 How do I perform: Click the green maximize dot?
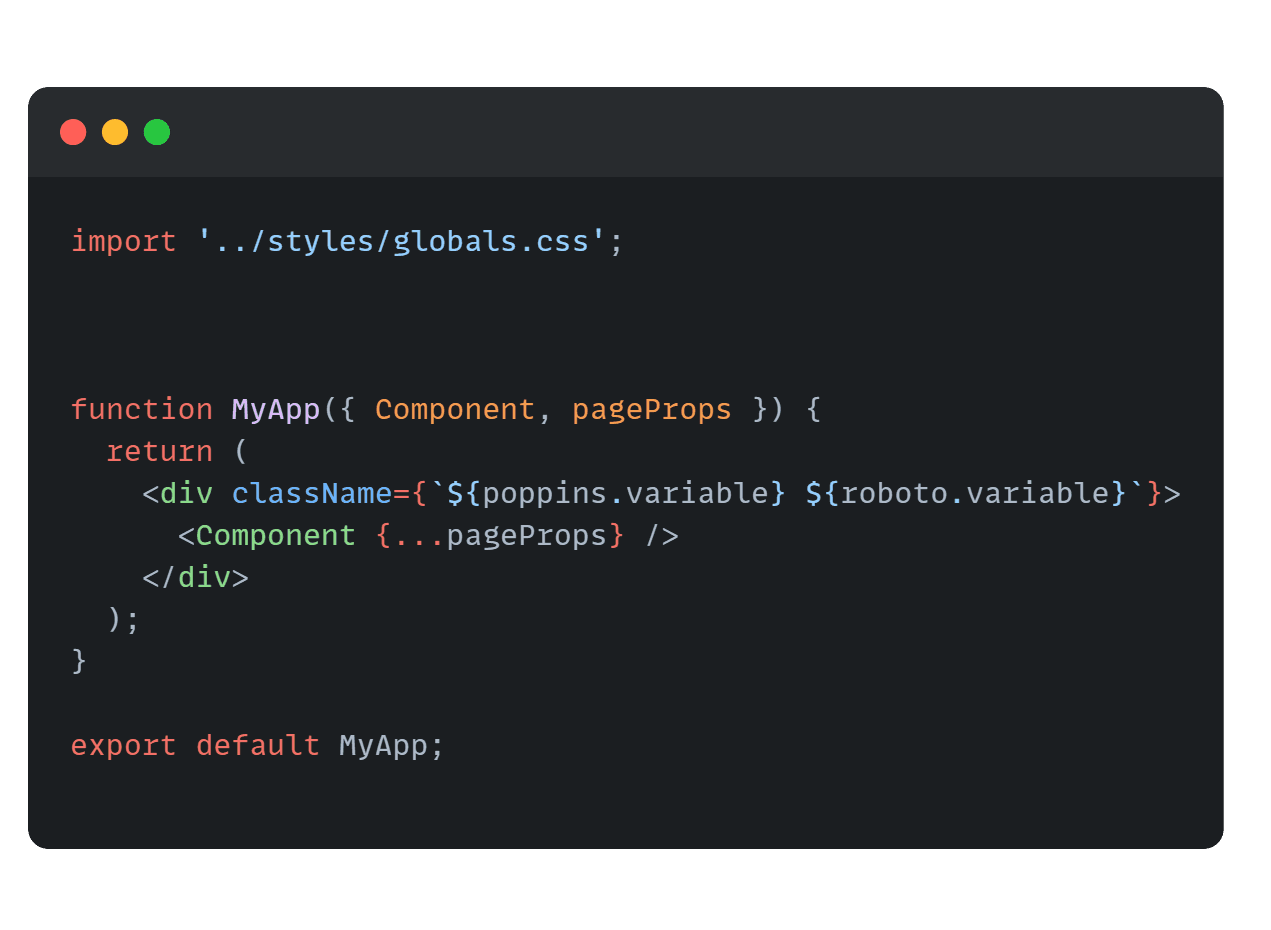coord(157,132)
